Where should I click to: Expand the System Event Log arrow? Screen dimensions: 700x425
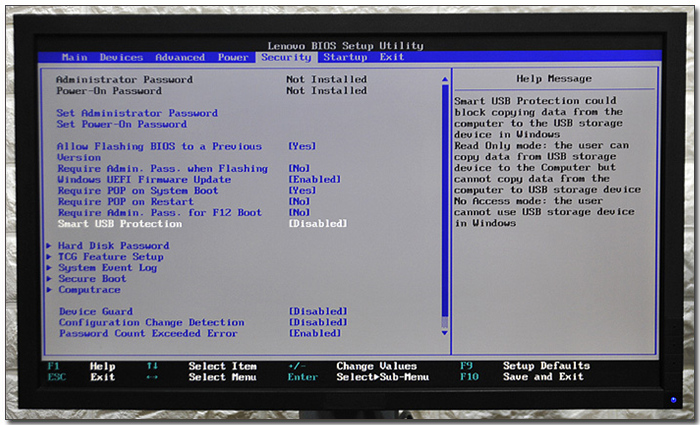tap(49, 268)
